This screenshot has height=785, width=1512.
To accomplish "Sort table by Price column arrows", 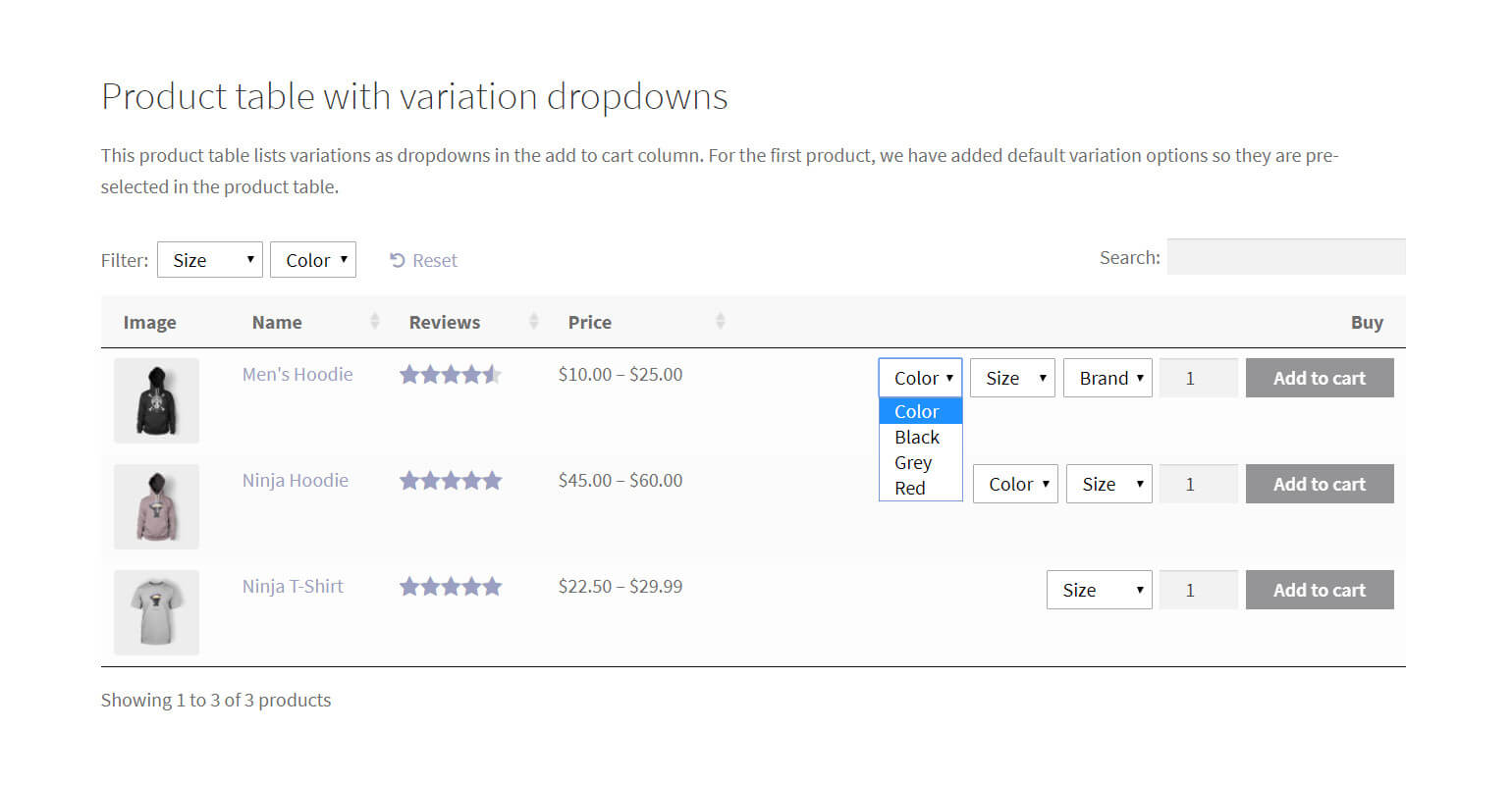I will [720, 322].
